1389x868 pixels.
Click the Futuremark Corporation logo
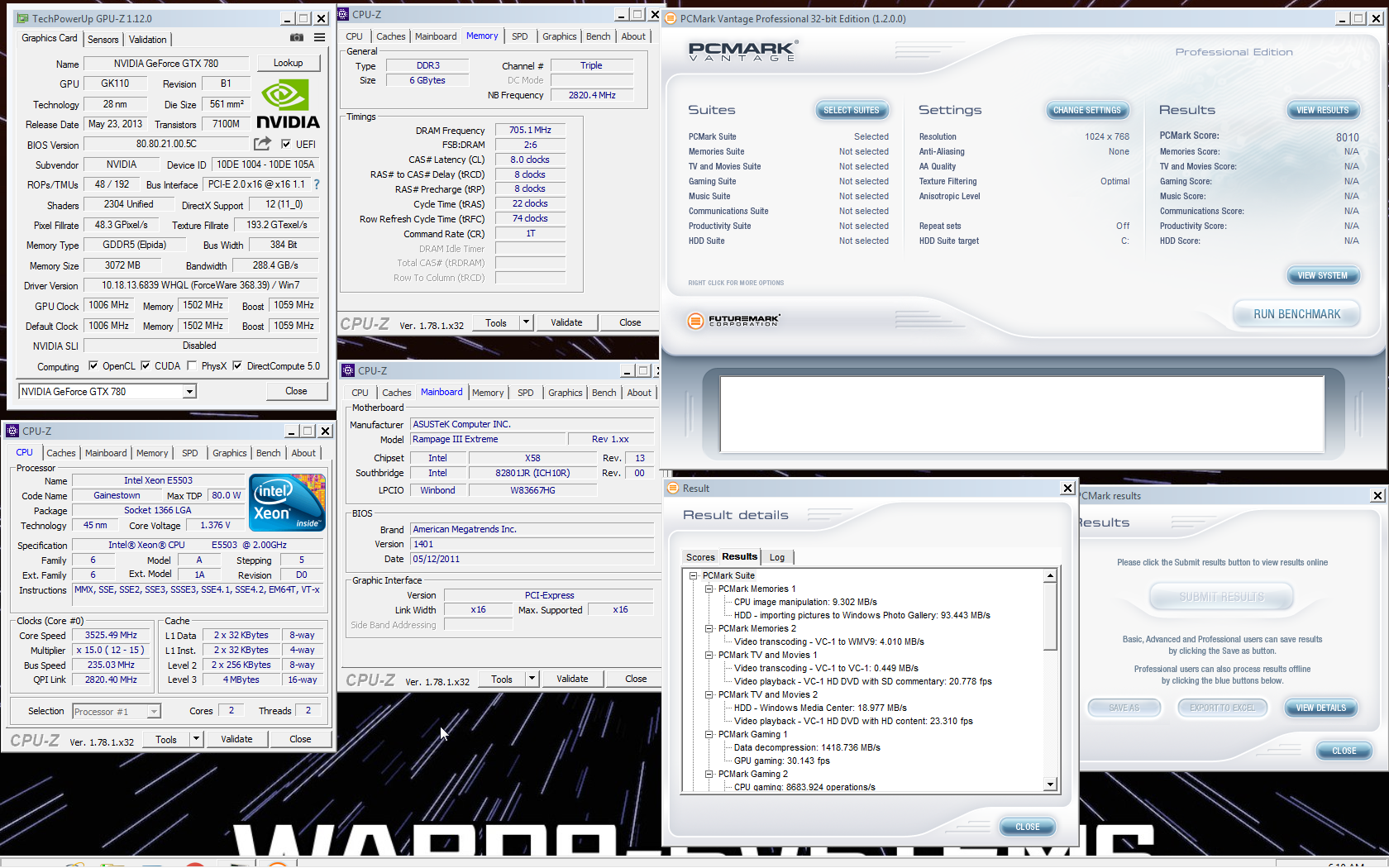tap(733, 320)
